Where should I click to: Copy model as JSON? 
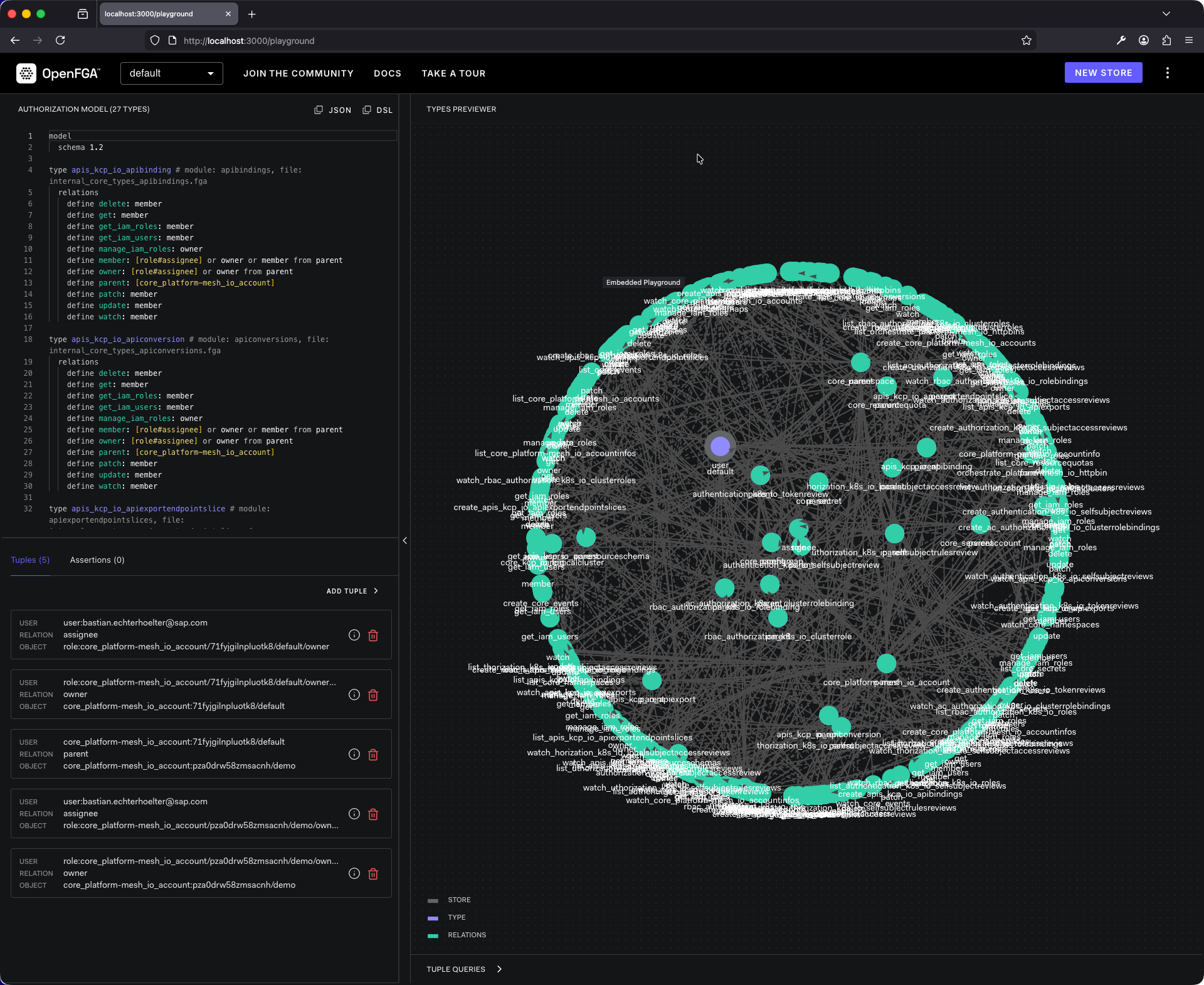[333, 110]
